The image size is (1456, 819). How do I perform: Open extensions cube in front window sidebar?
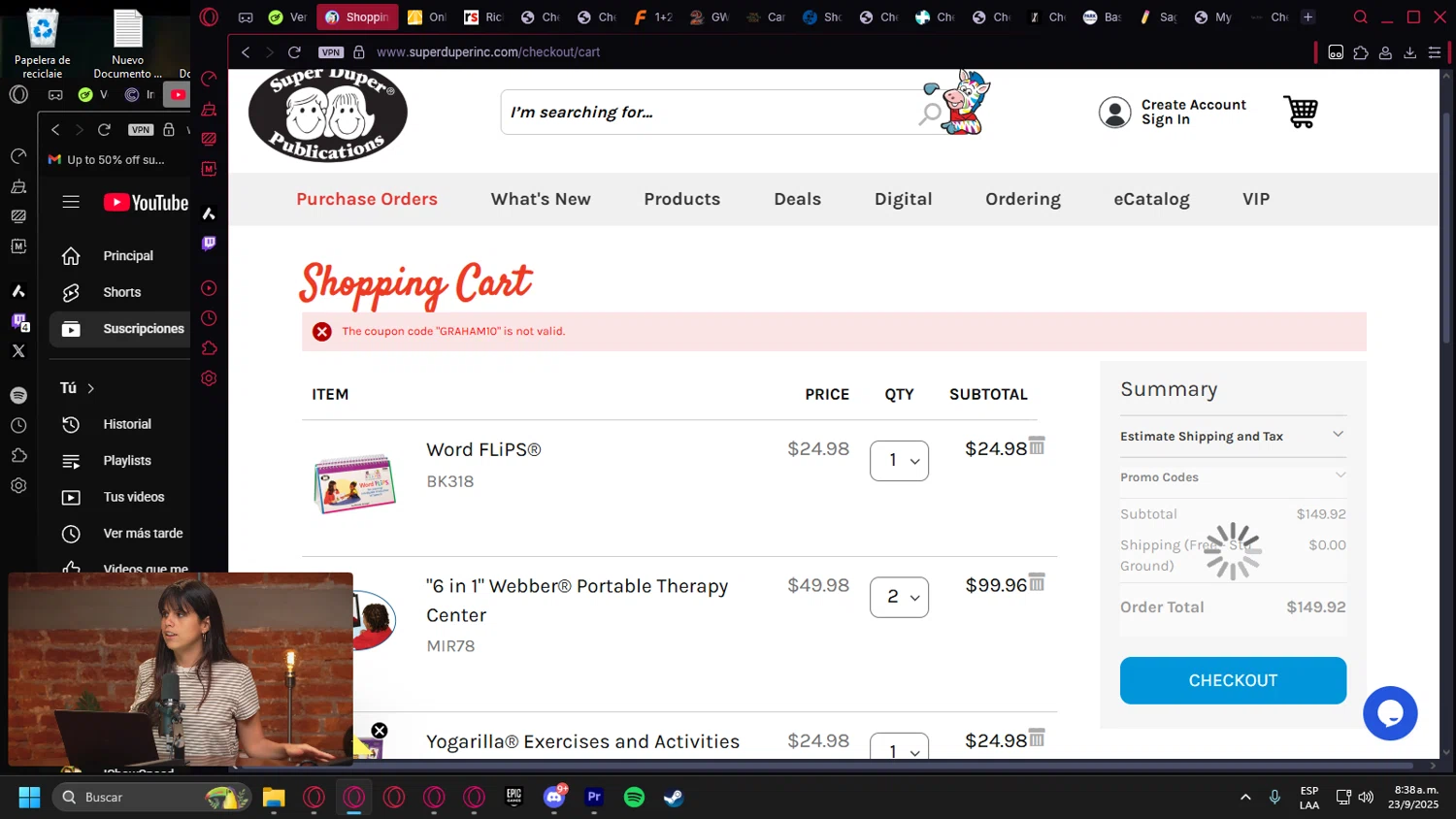209,348
